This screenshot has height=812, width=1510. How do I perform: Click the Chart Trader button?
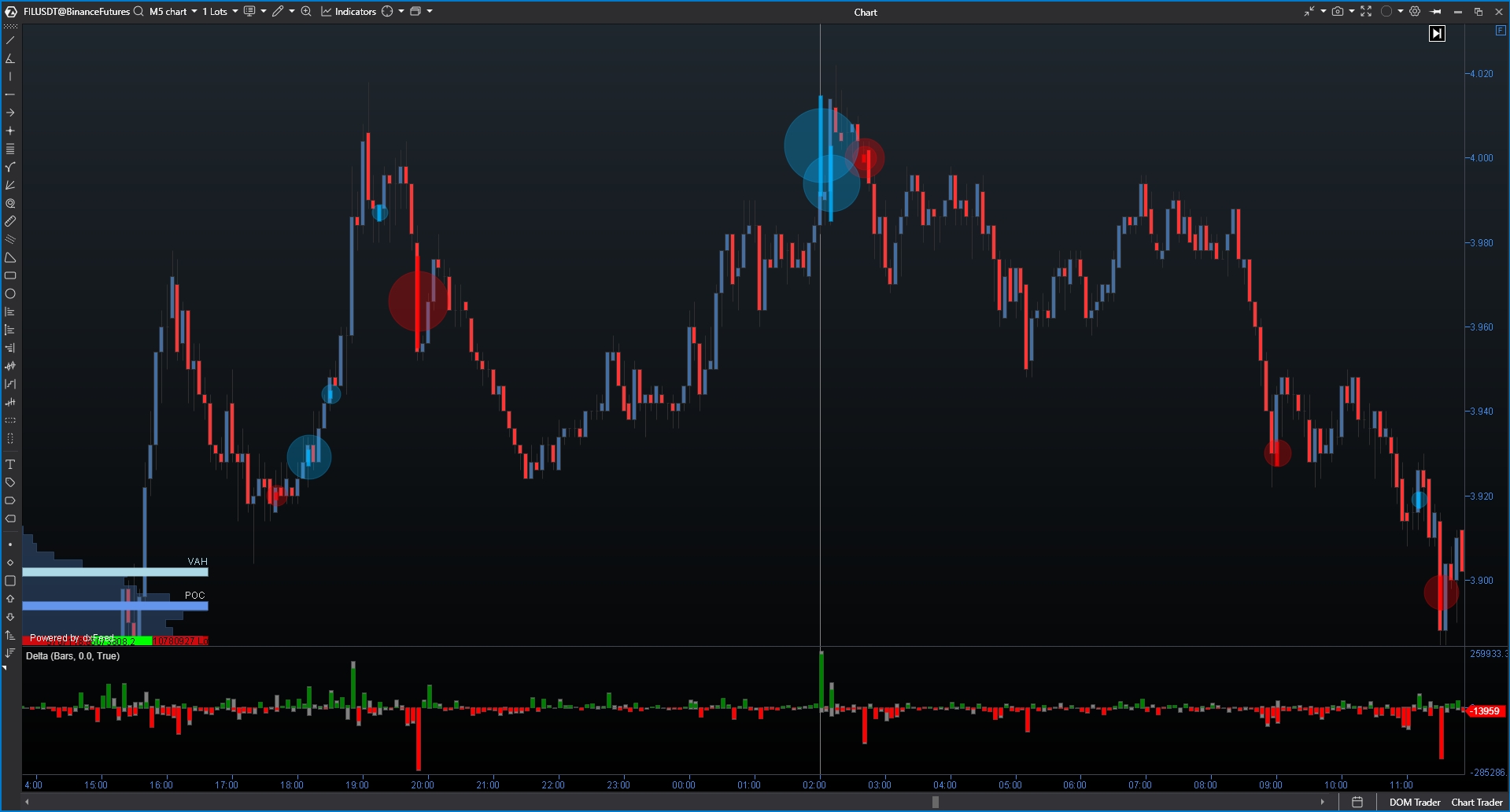(x=1476, y=803)
